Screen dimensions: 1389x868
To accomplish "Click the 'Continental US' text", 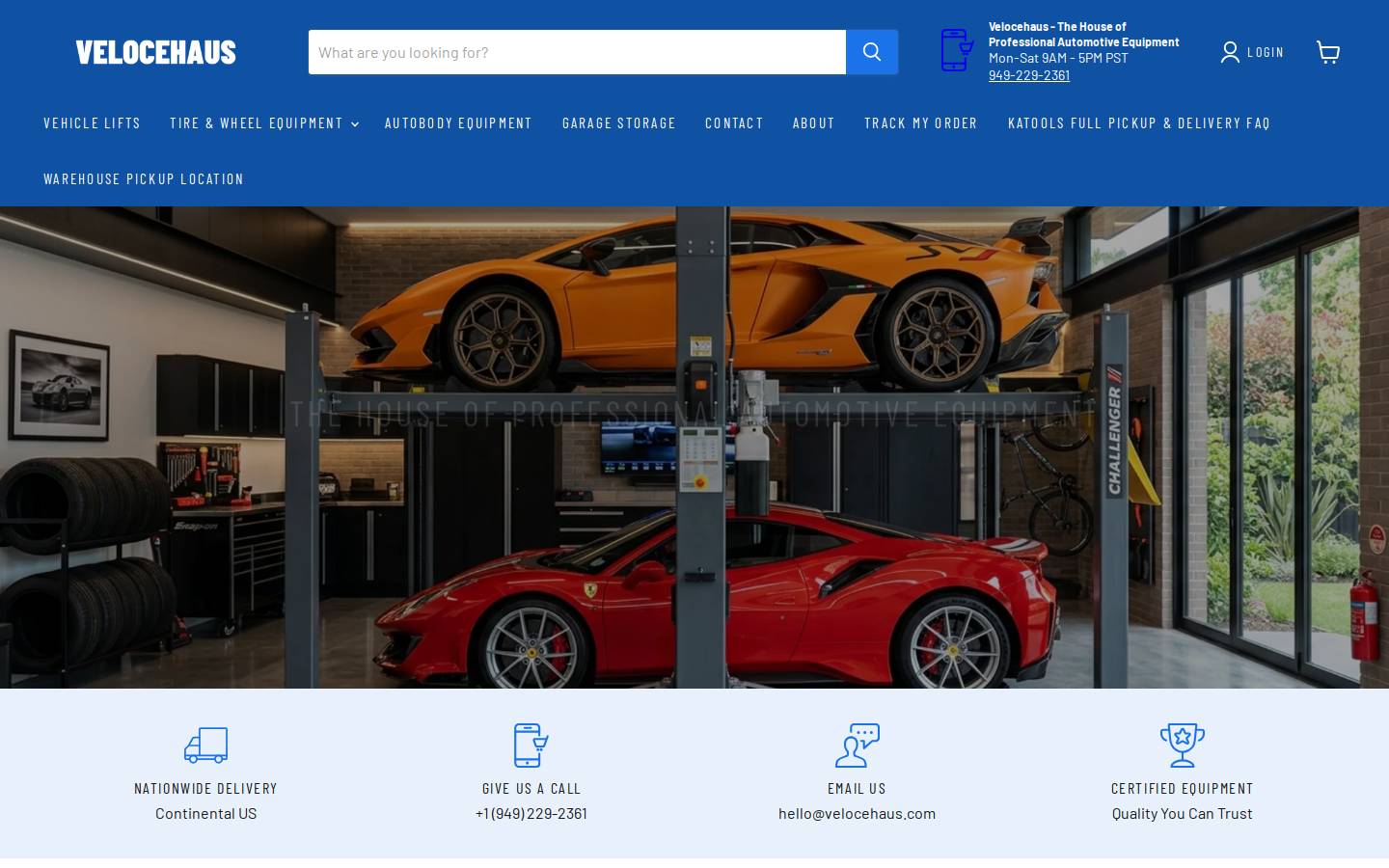I will (206, 813).
